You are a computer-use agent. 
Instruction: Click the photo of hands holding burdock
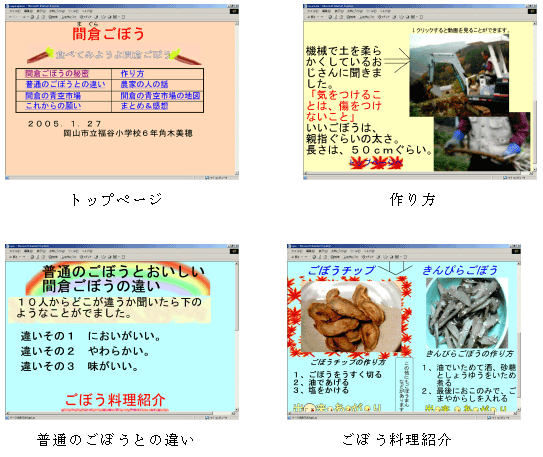(x=482, y=143)
